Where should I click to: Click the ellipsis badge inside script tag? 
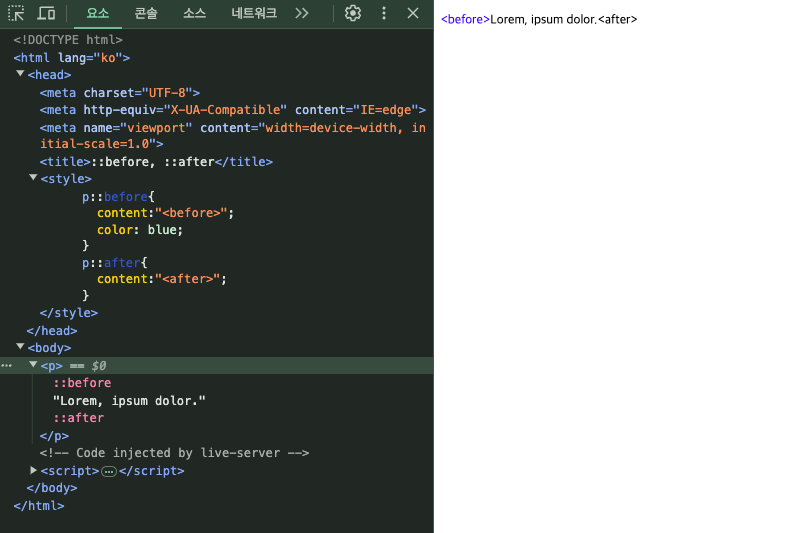tap(109, 471)
